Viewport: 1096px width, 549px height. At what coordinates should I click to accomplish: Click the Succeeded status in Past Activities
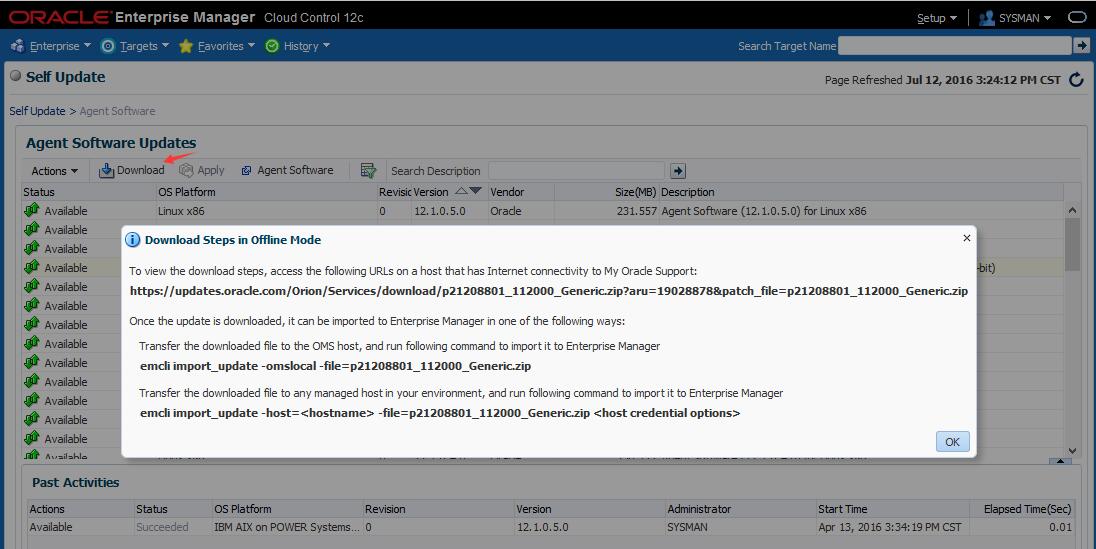[162, 527]
